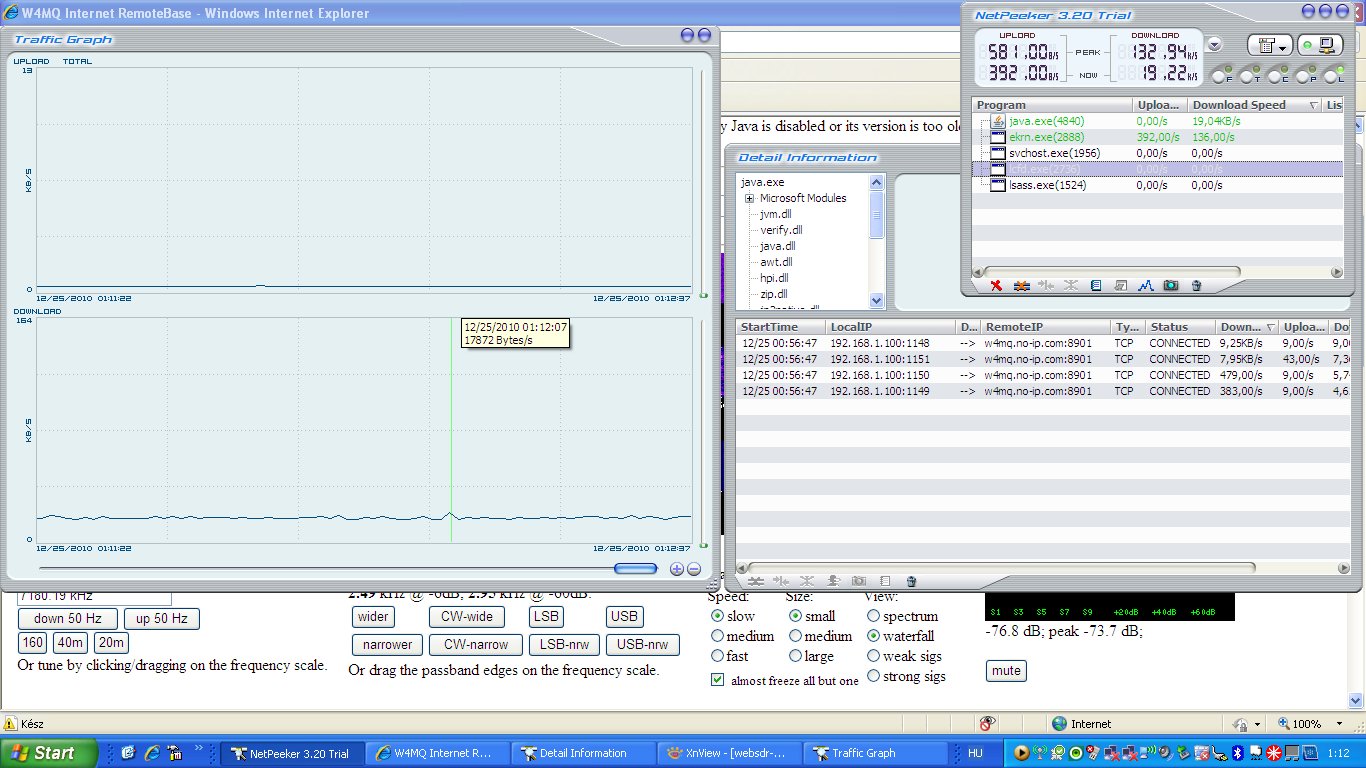Click the blocked popup icon in IE status bar
This screenshot has width=1366, height=768.
point(987,724)
